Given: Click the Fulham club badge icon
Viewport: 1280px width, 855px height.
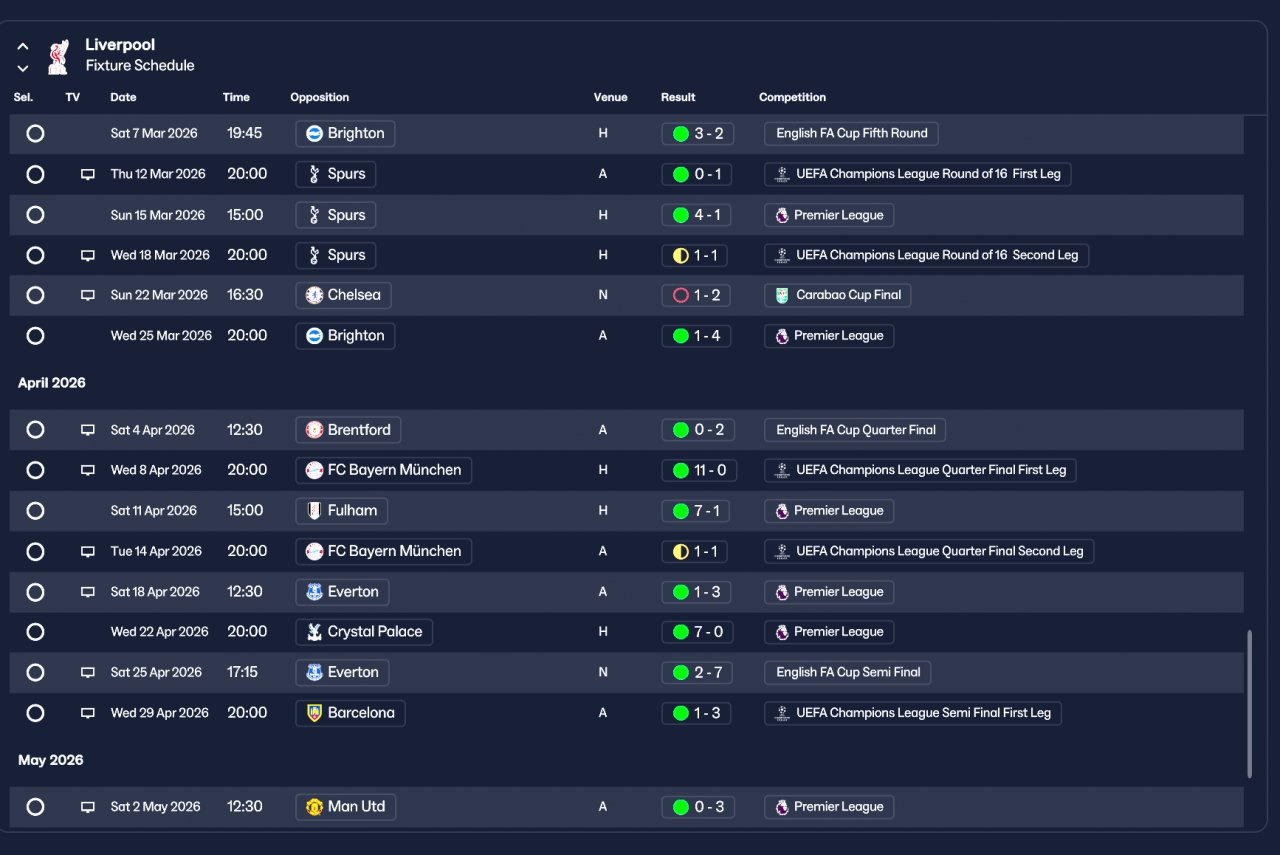Looking at the screenshot, I should 314,511.
